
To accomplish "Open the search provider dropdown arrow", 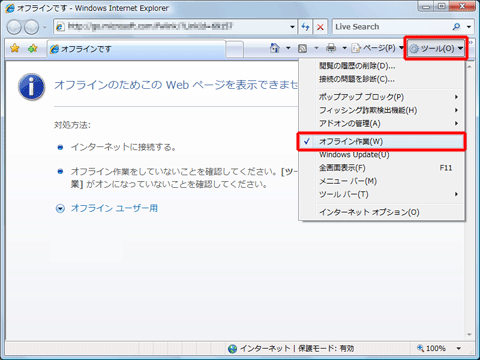I will tap(469, 27).
